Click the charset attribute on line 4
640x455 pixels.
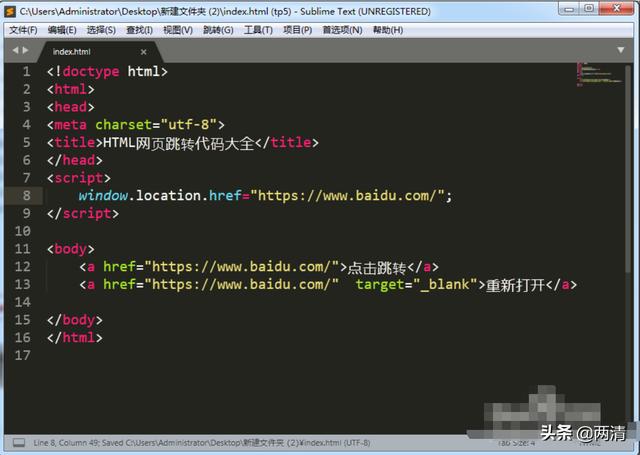tap(124, 125)
